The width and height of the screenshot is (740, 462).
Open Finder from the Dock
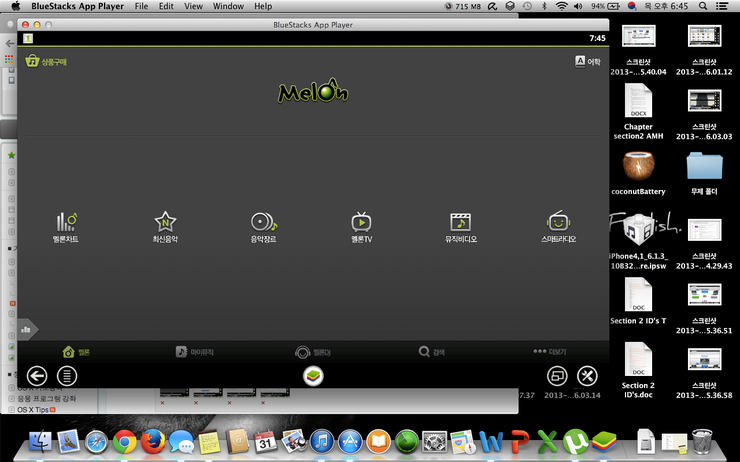[x=41, y=442]
